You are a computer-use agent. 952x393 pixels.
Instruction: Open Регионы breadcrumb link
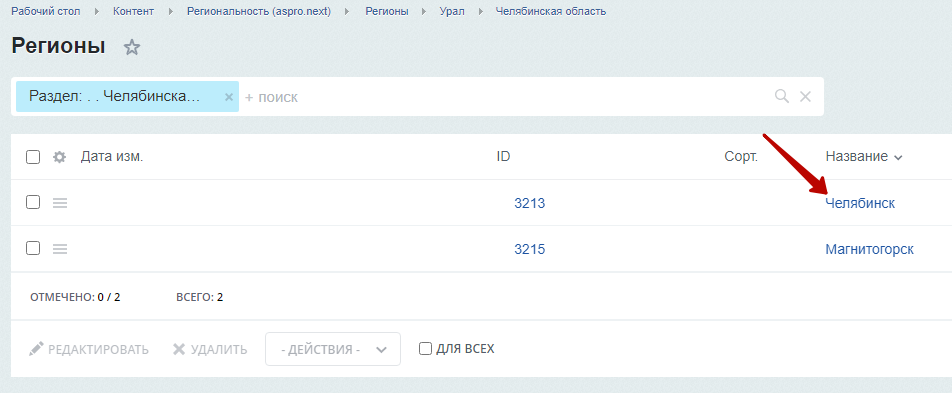pyautogui.click(x=387, y=11)
